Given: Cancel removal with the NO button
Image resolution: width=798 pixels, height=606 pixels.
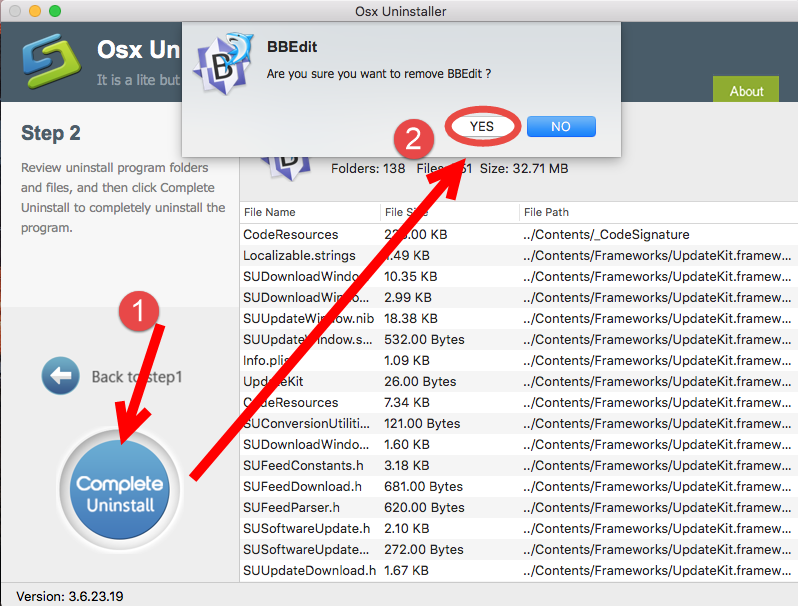Looking at the screenshot, I should [561, 127].
